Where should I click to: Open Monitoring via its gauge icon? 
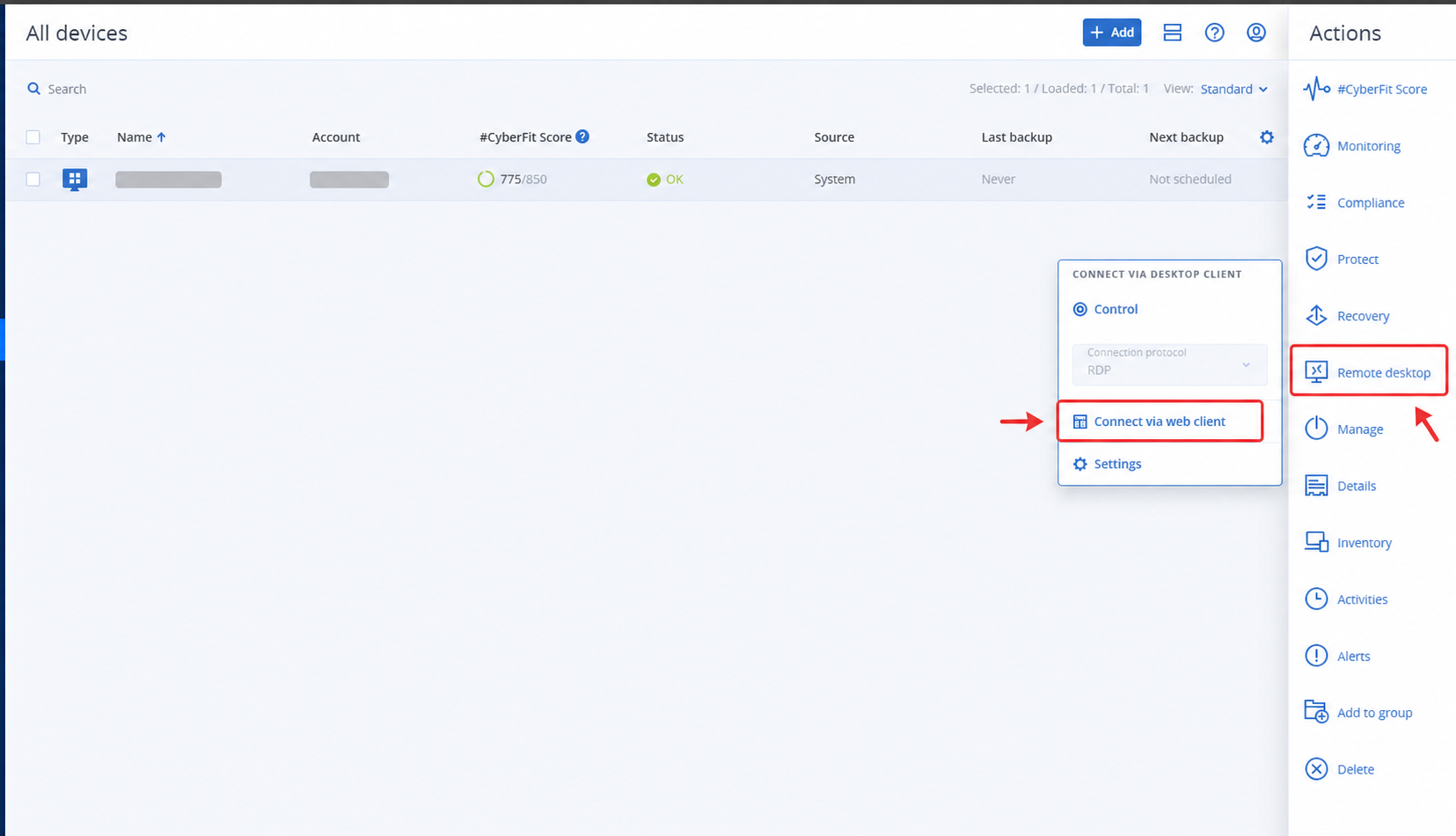tap(1316, 146)
